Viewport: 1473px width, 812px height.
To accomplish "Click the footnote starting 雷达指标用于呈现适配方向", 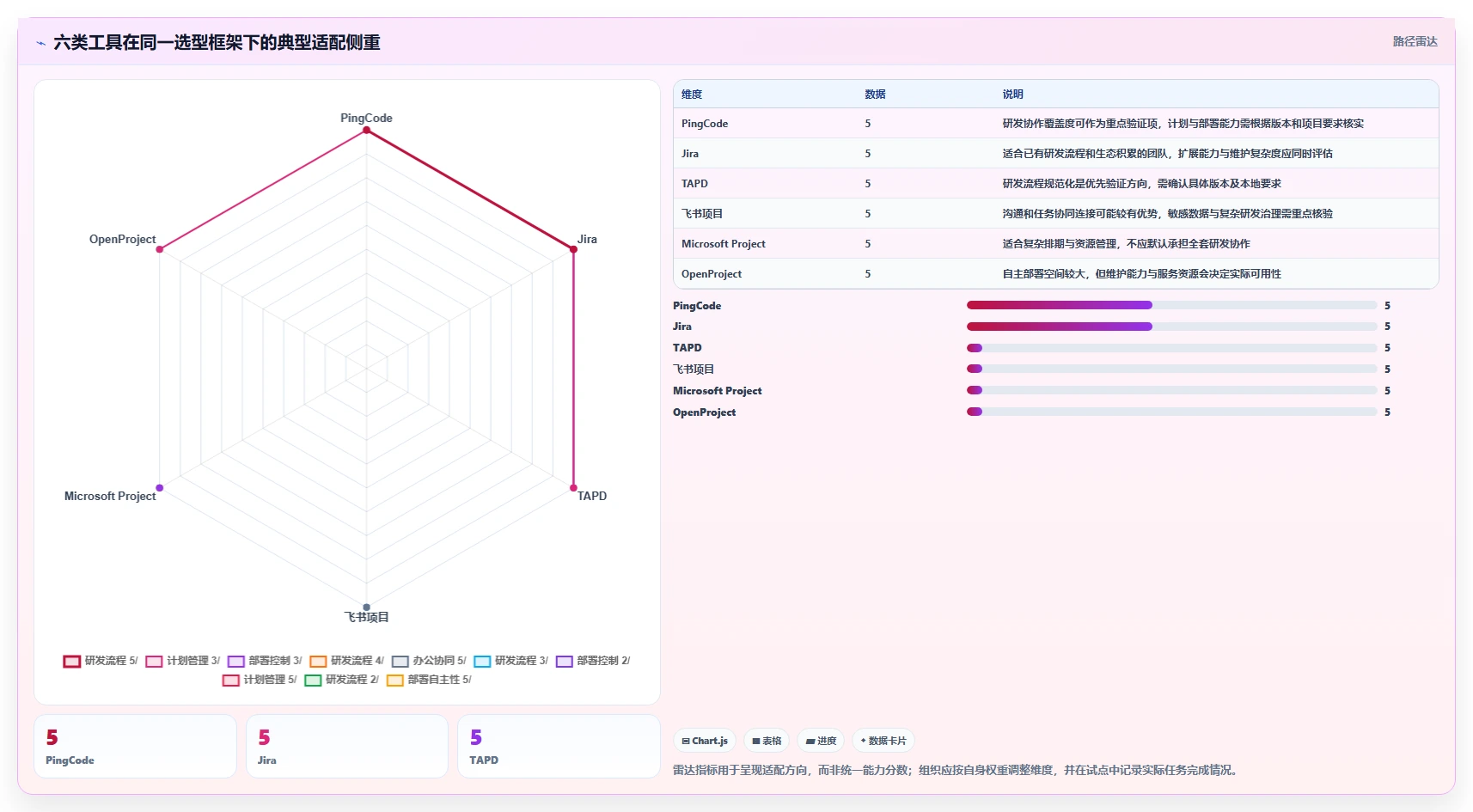I will tap(957, 771).
